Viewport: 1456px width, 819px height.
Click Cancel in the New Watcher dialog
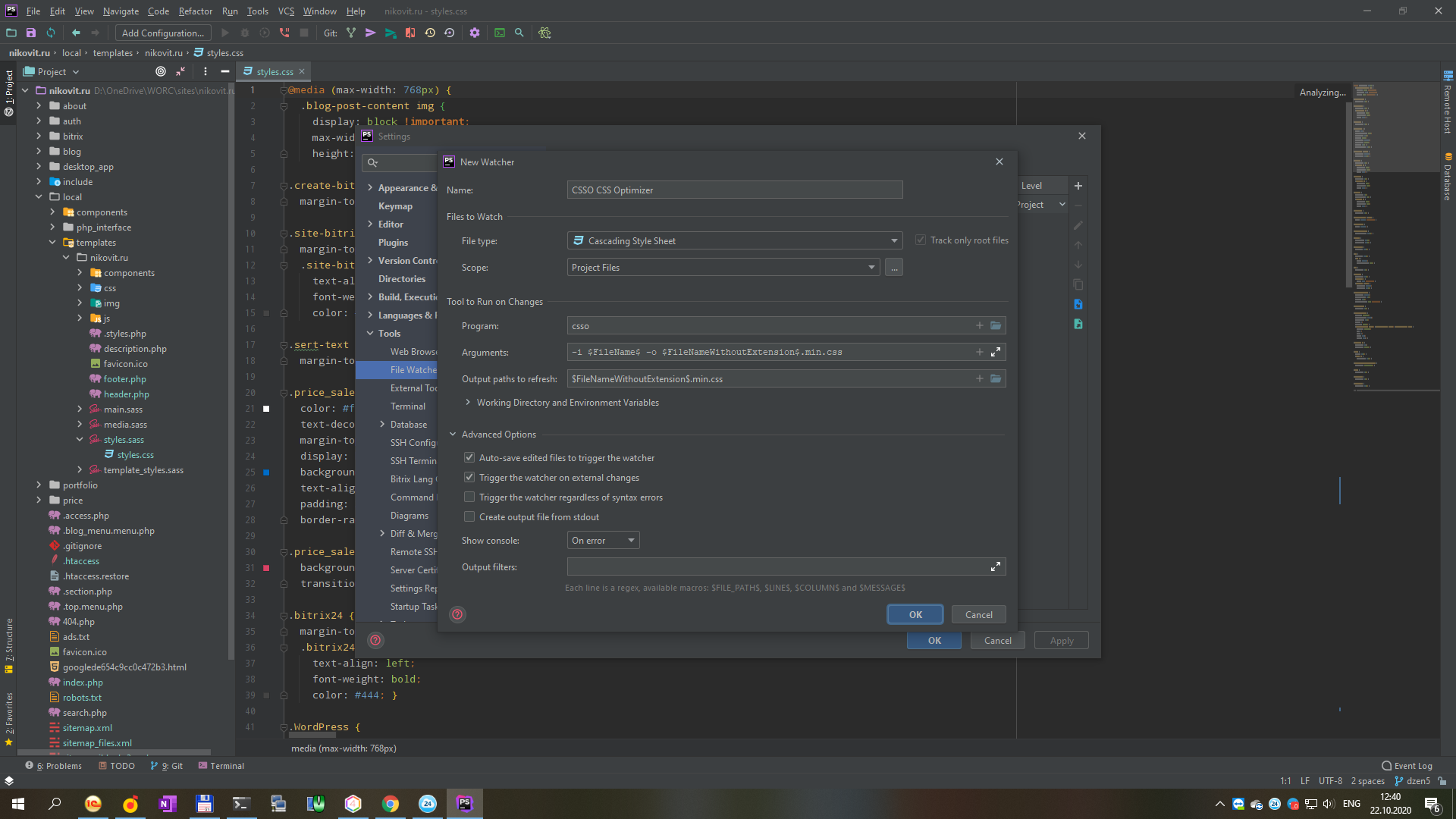[978, 614]
